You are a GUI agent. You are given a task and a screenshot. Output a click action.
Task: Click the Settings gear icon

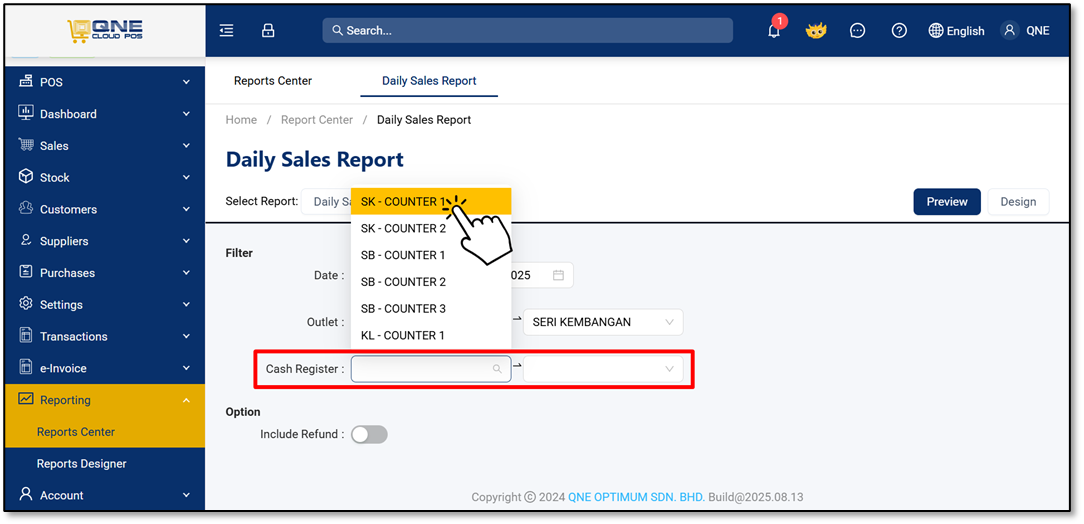point(26,304)
